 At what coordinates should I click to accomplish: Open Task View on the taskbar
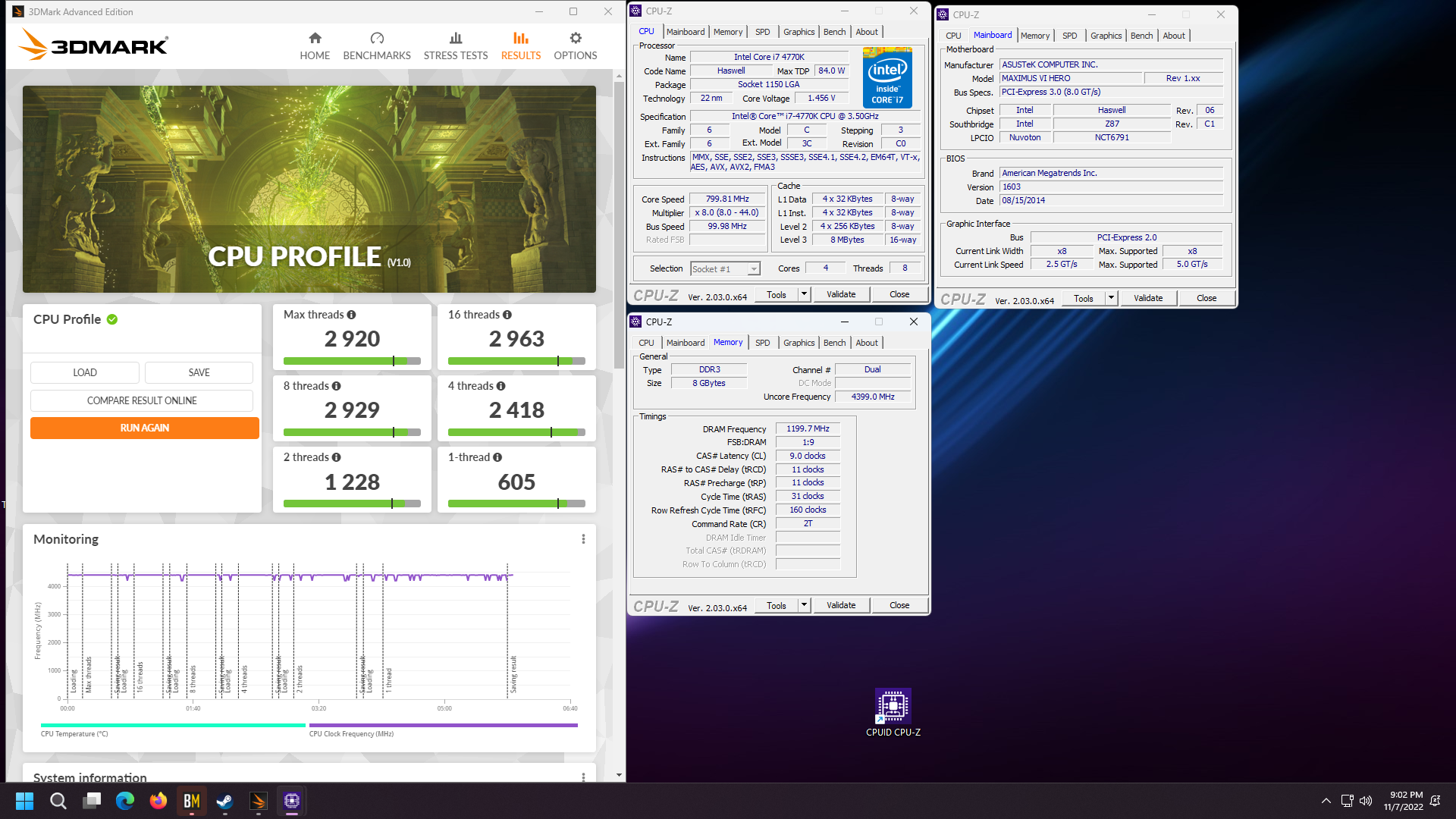(92, 801)
